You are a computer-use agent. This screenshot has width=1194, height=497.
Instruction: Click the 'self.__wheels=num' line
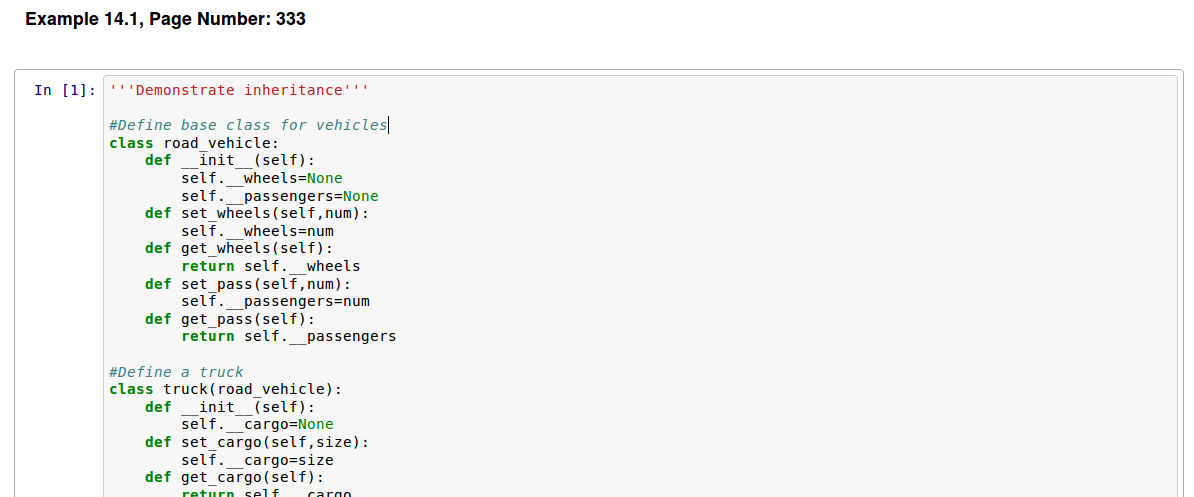pyautogui.click(x=257, y=231)
